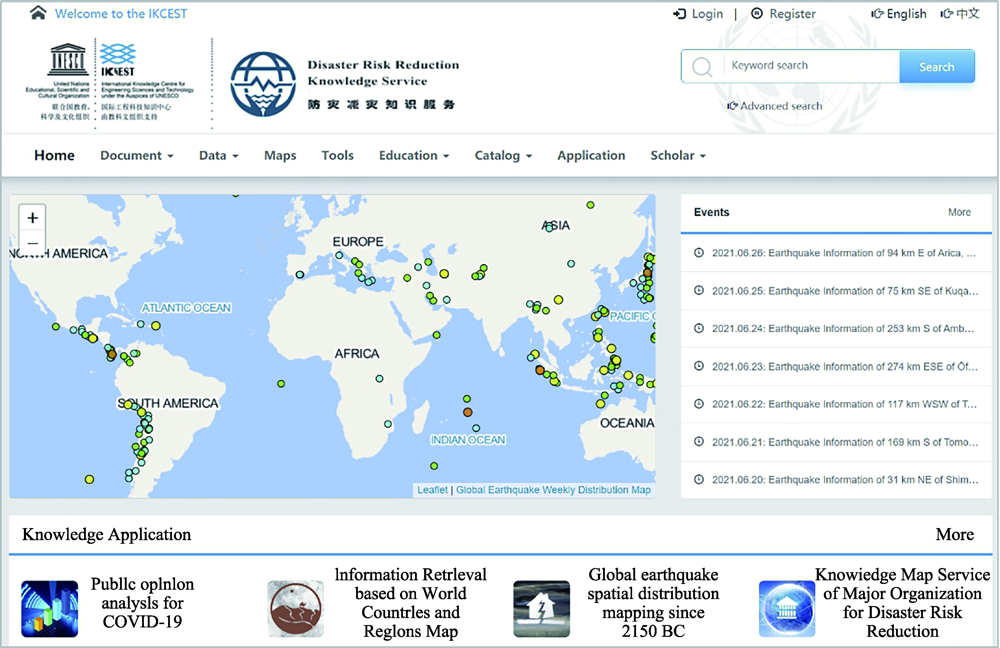
Task: Open the Tools menu item
Action: (337, 156)
